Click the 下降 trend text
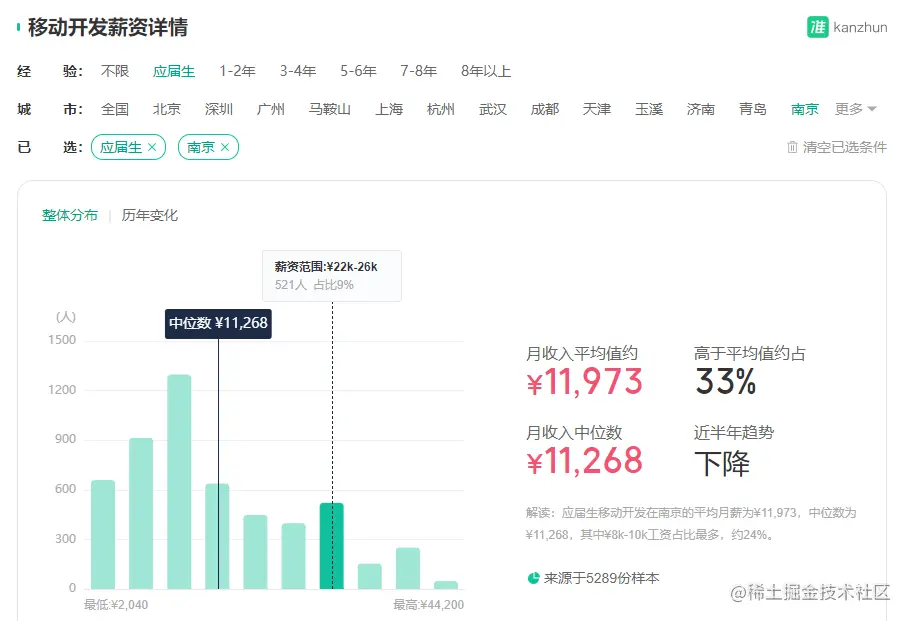The height and width of the screenshot is (621, 909). [722, 463]
